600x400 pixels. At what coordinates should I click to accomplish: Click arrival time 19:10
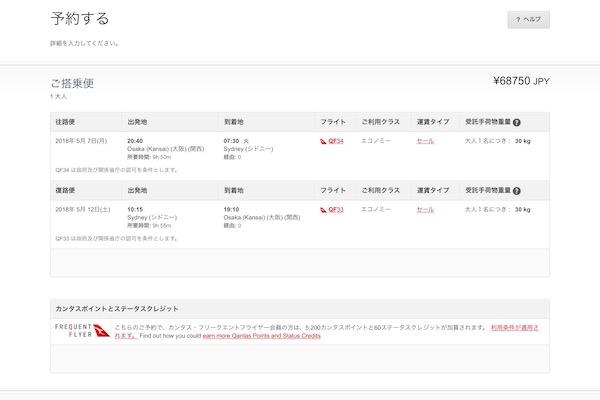[231, 209]
